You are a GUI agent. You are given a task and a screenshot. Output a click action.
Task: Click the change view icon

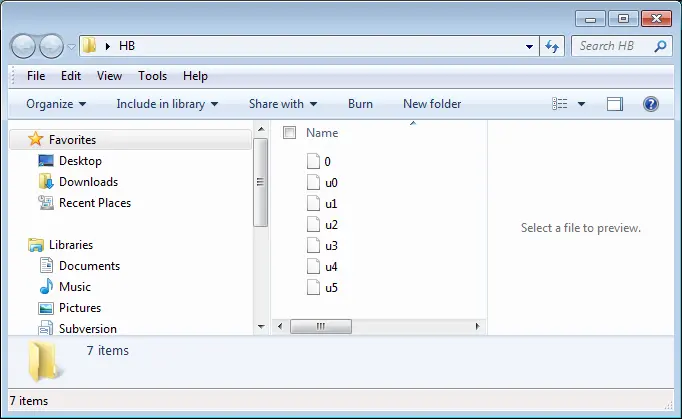560,104
